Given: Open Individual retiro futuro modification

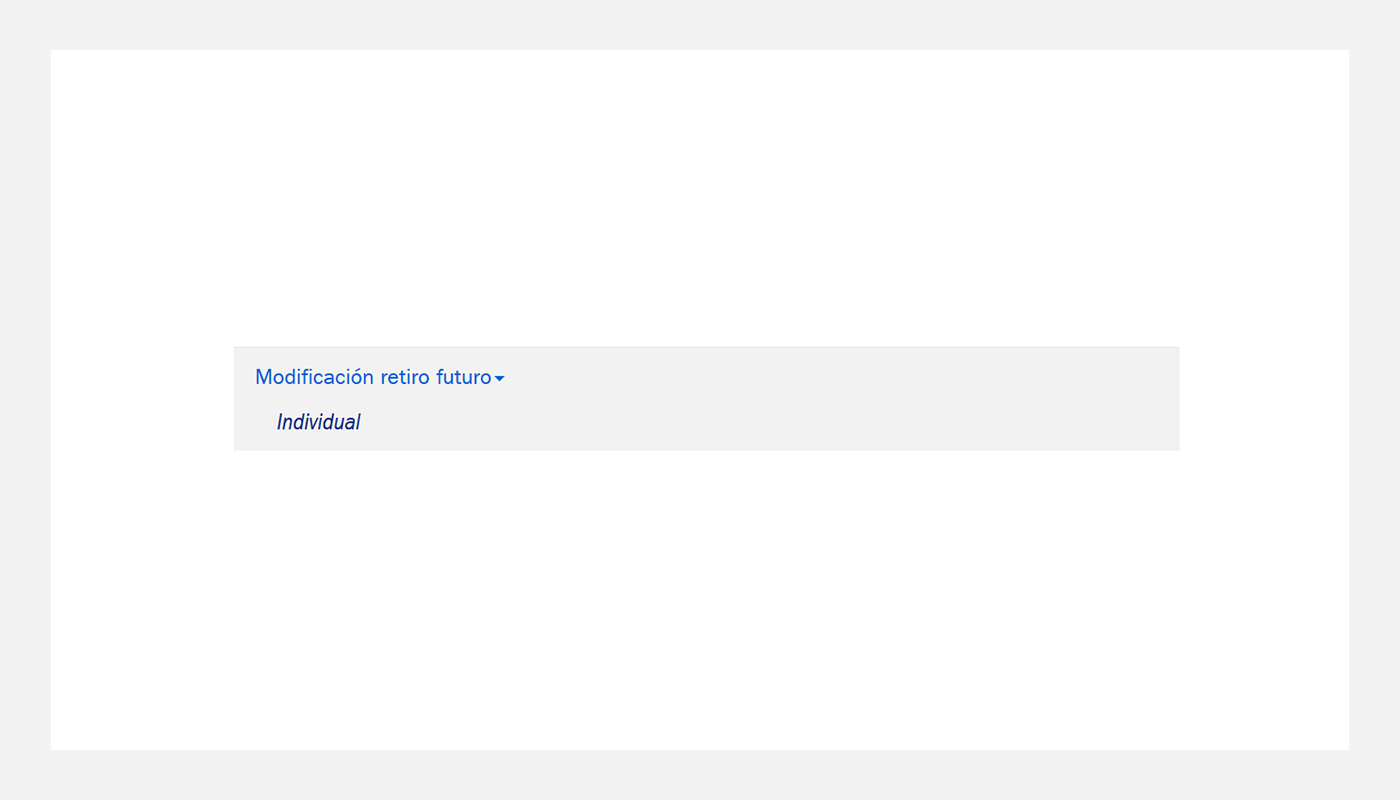Looking at the screenshot, I should point(318,422).
